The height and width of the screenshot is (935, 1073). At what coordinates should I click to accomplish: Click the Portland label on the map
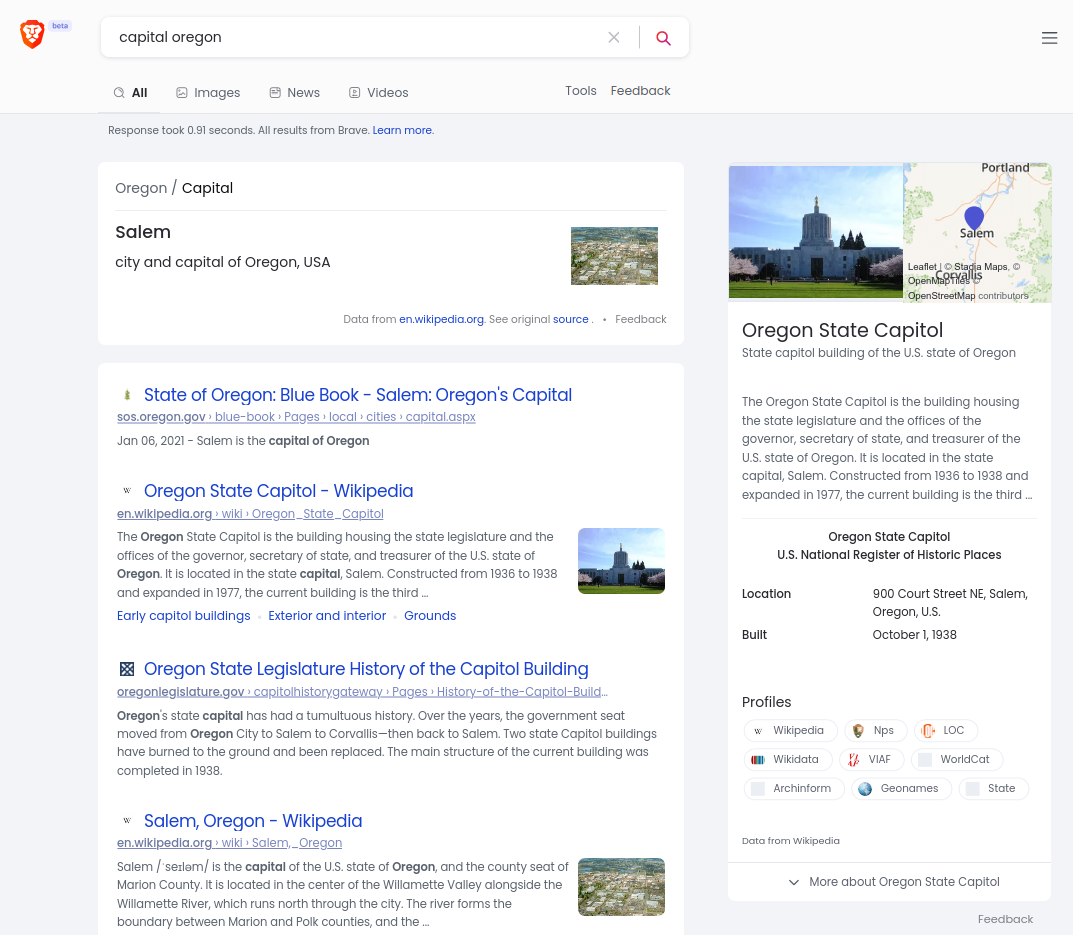click(x=1005, y=168)
